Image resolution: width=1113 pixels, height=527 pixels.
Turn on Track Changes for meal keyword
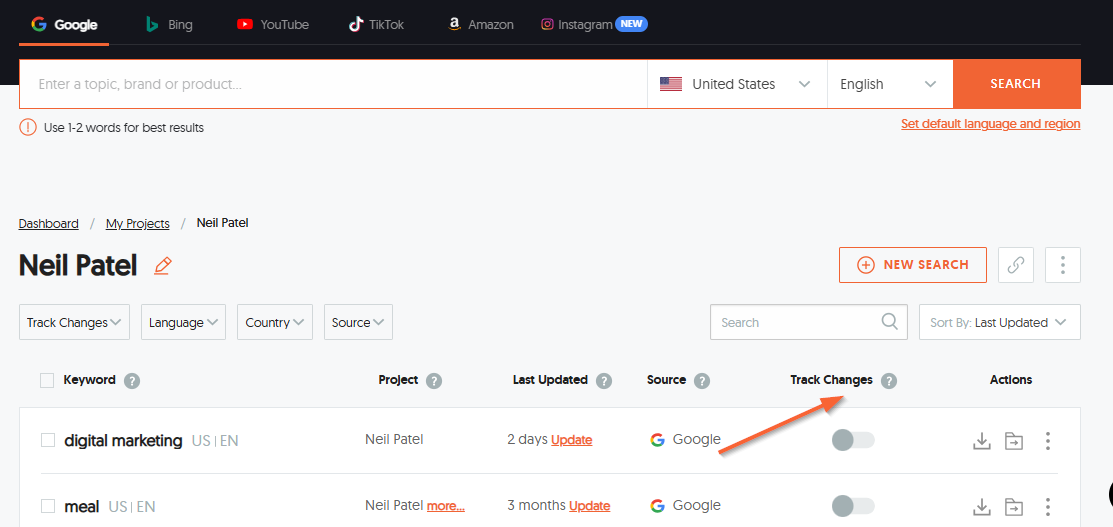pos(853,506)
